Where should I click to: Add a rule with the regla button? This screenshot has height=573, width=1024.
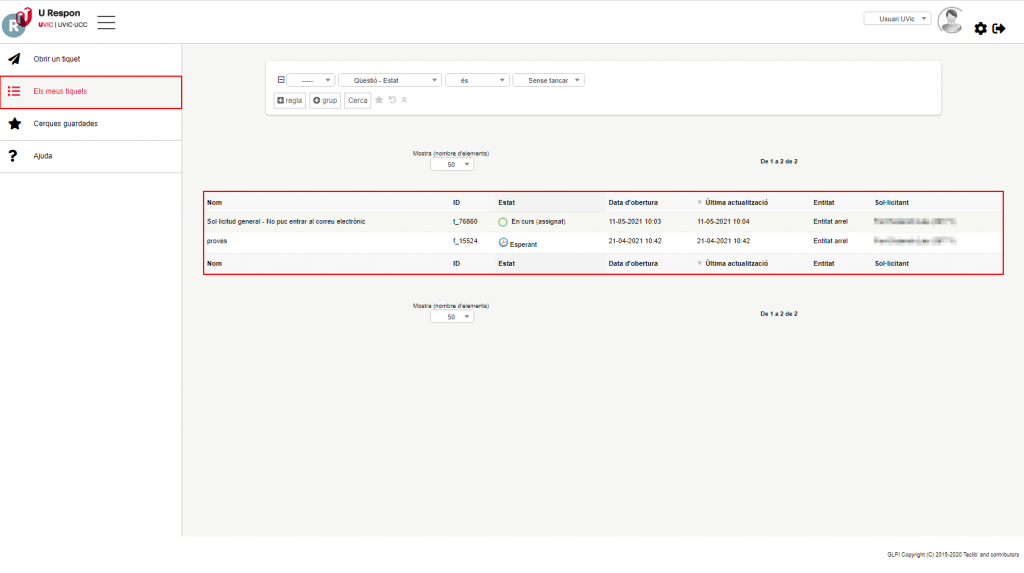pos(289,101)
